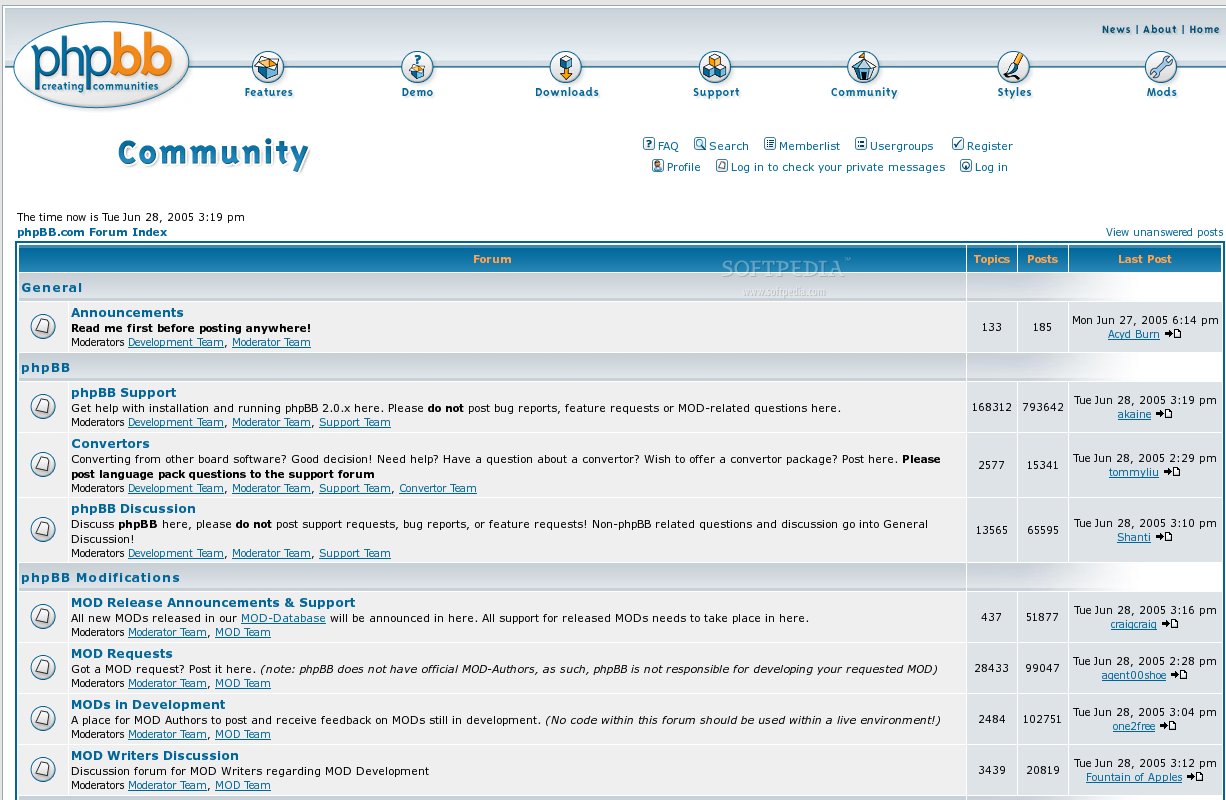Click the Announcements forum folder icon

point(43,326)
